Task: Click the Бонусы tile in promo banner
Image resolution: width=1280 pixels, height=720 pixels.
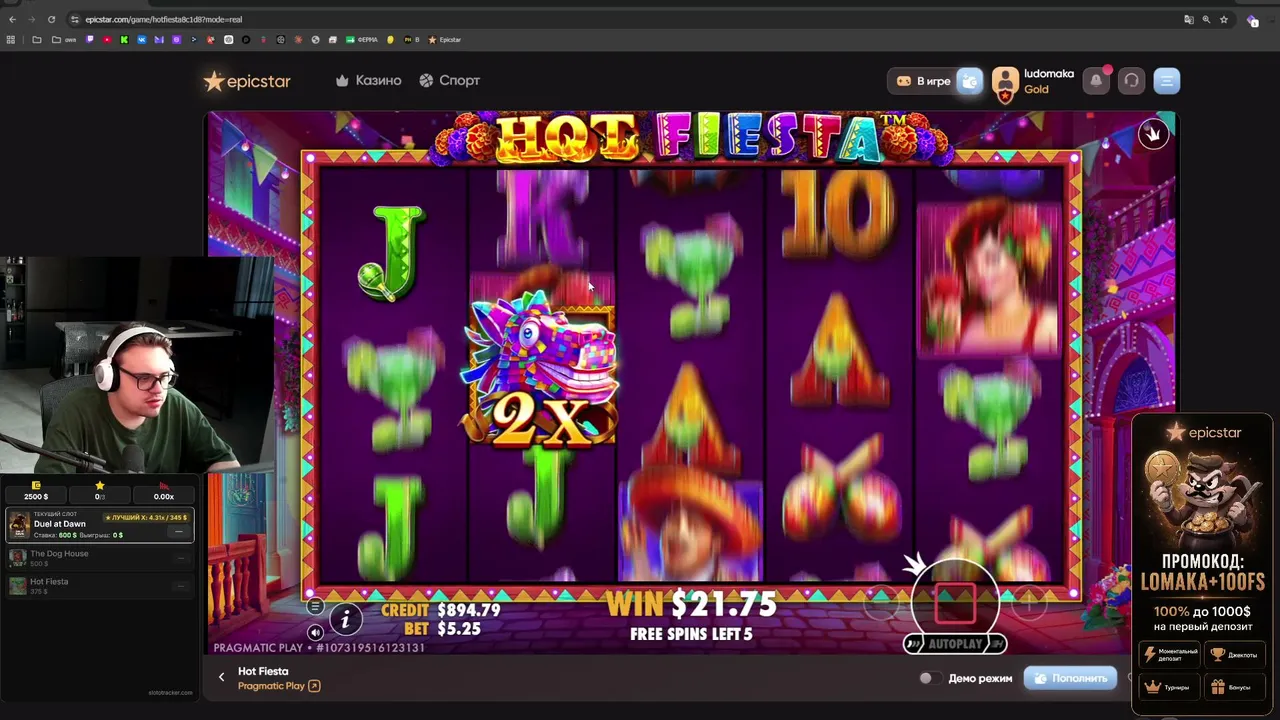Action: [1234, 687]
